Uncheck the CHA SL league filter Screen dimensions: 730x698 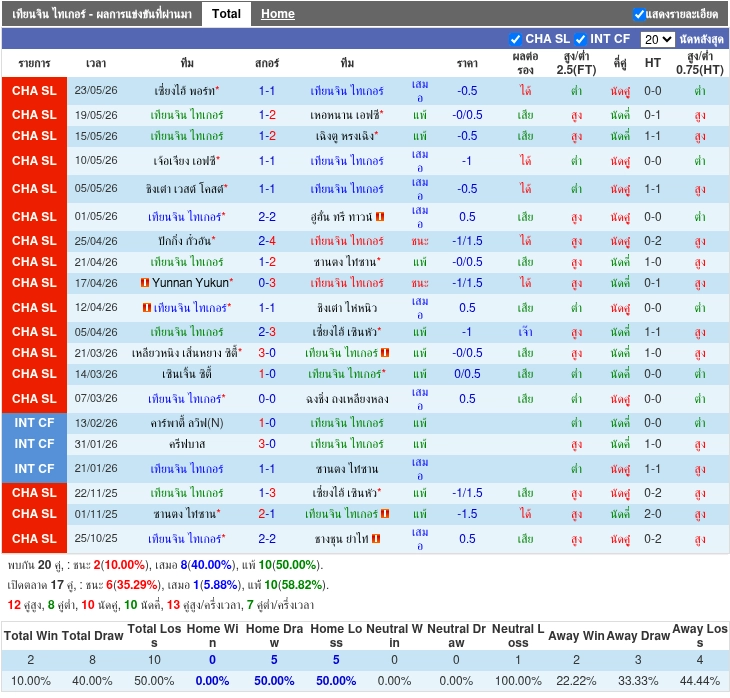(515, 39)
